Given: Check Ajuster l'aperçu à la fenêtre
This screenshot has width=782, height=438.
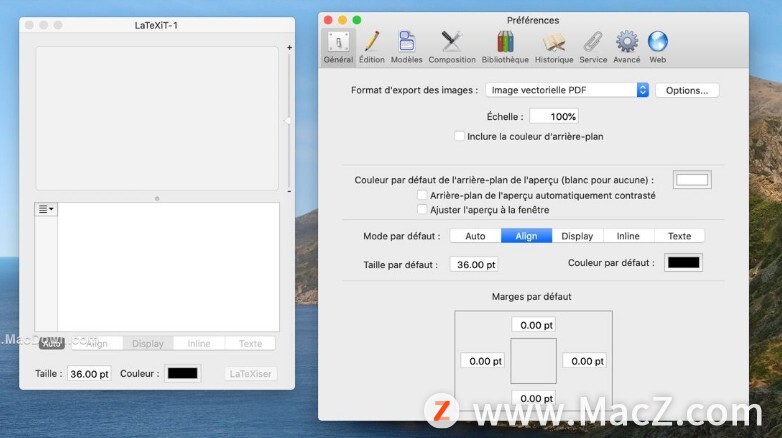Looking at the screenshot, I should [422, 210].
